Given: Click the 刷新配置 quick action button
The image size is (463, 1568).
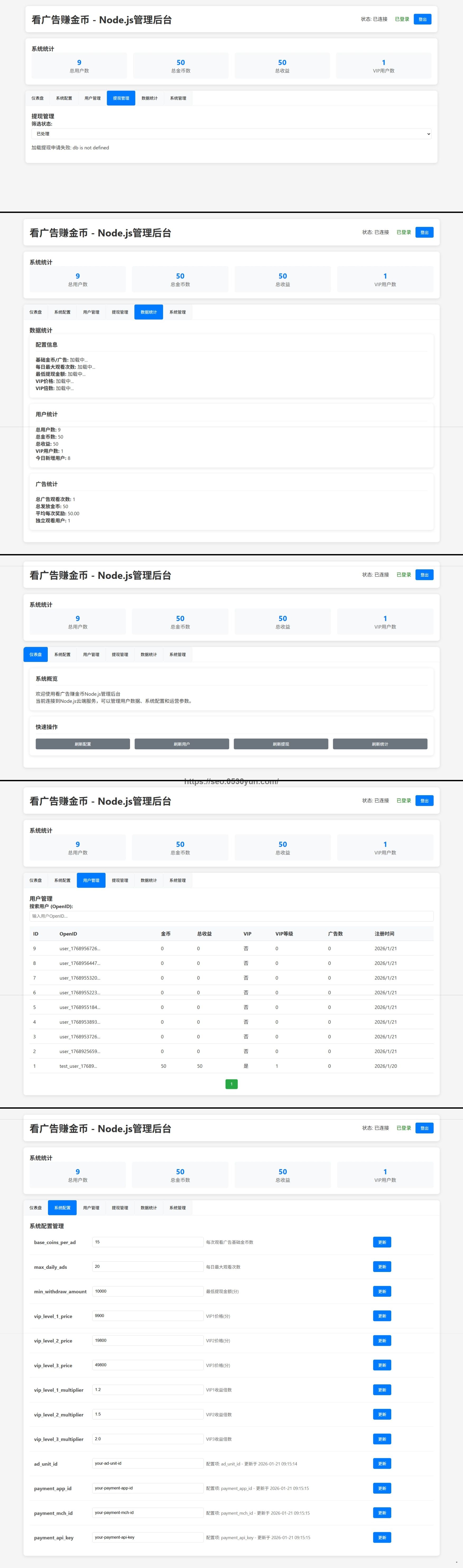Looking at the screenshot, I should 82,743.
